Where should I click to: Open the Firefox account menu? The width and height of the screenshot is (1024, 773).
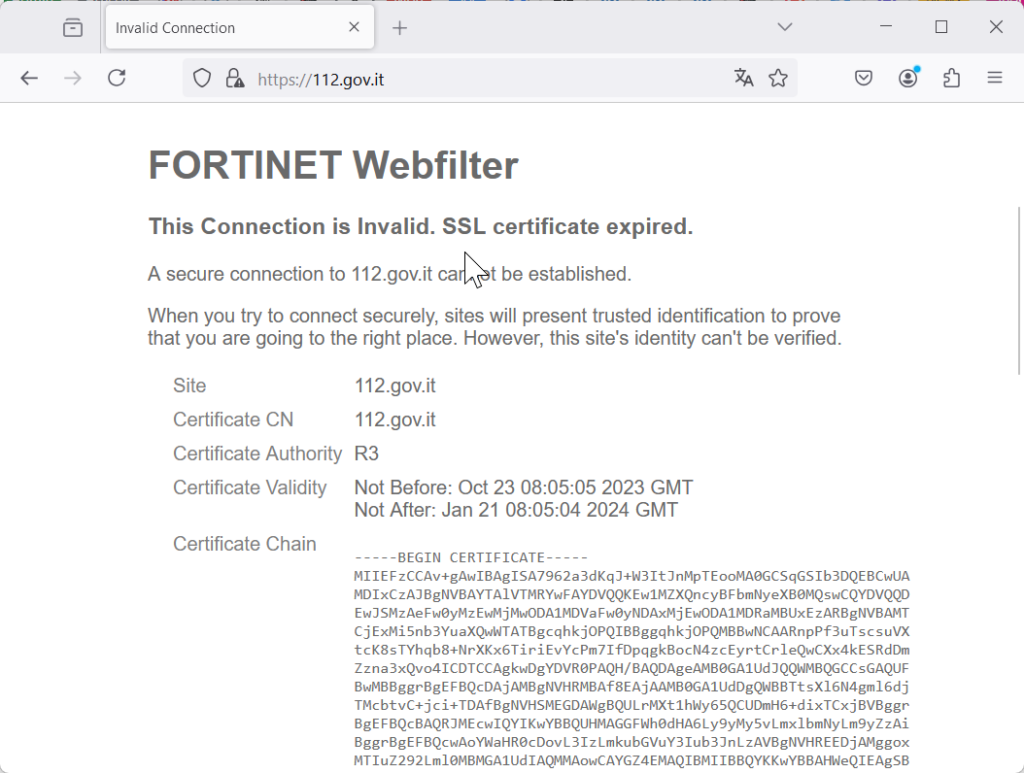pyautogui.click(x=908, y=79)
